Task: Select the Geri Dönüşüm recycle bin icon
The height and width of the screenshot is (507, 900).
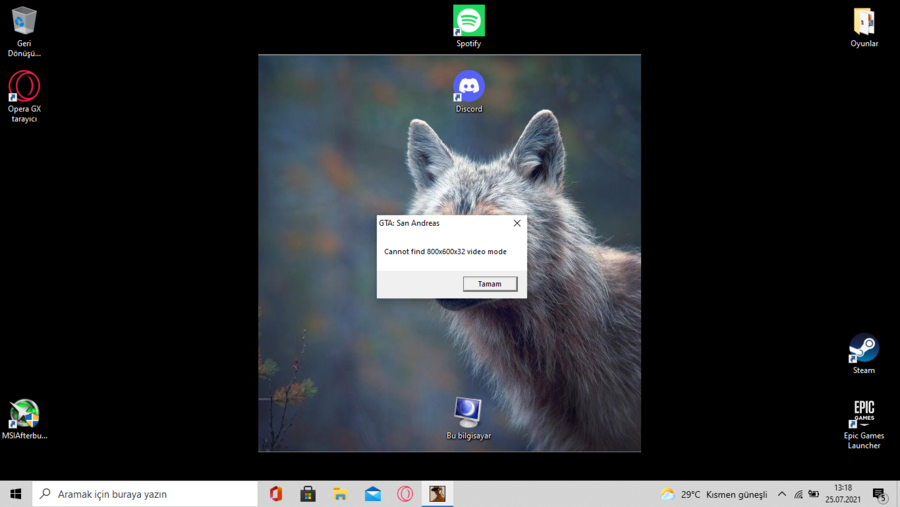Action: (x=24, y=32)
